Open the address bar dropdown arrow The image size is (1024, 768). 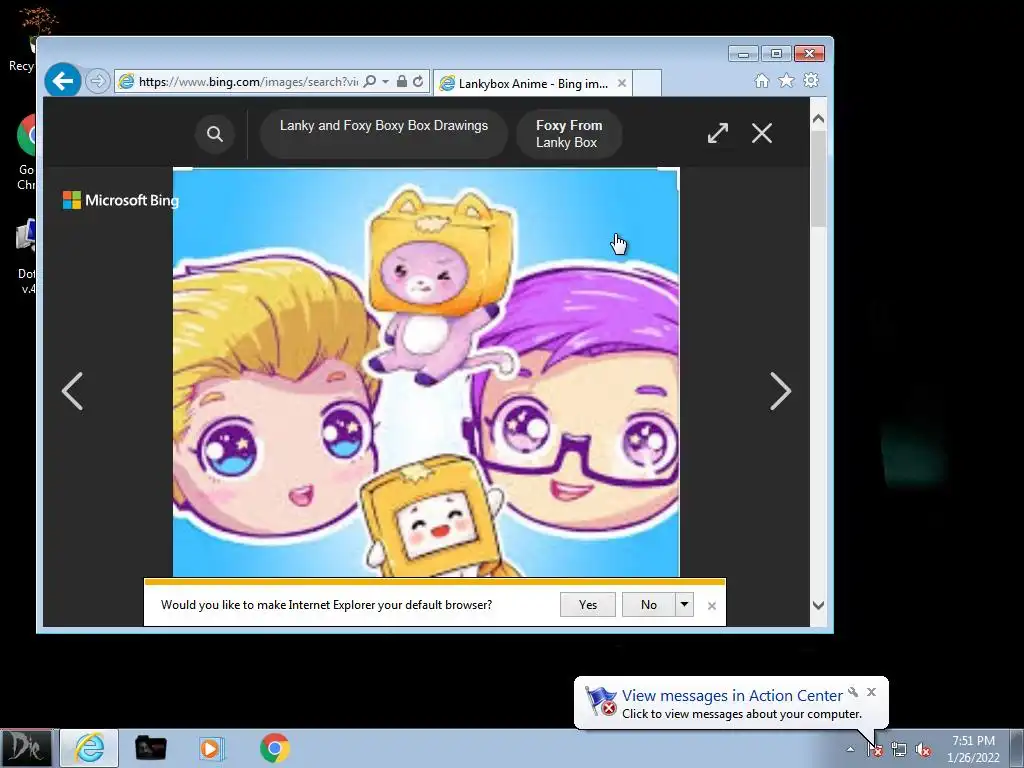click(x=385, y=81)
